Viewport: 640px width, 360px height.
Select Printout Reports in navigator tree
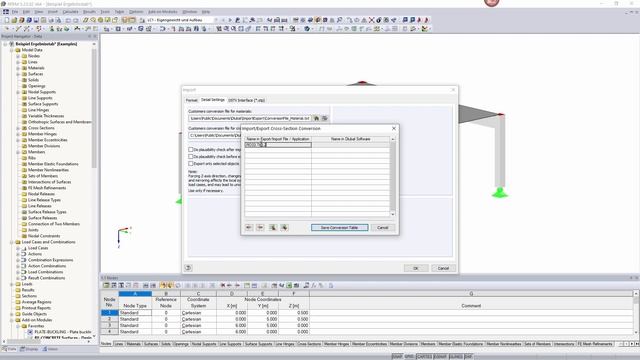click(x=36, y=308)
